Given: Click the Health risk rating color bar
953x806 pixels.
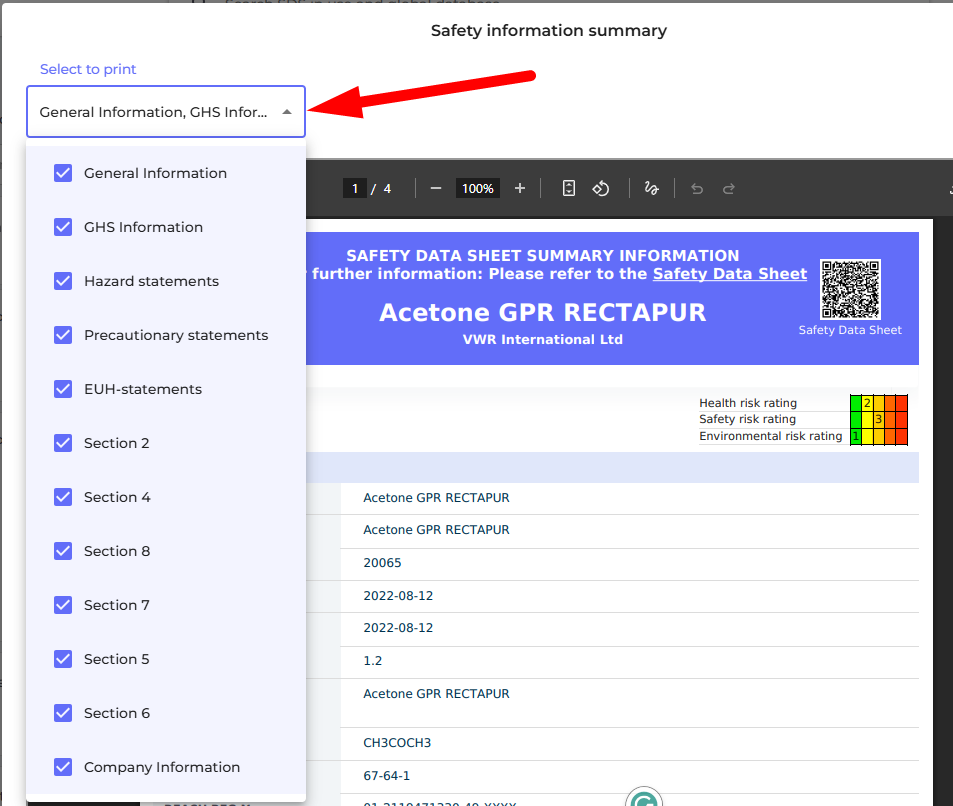Looking at the screenshot, I should pos(879,403).
